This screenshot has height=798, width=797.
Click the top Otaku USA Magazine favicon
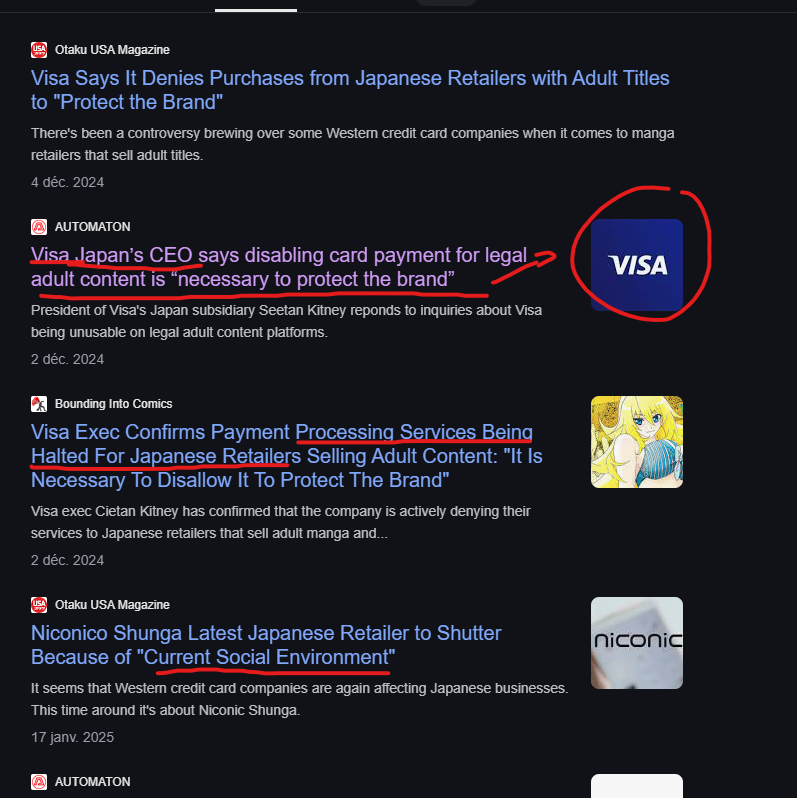(39, 50)
